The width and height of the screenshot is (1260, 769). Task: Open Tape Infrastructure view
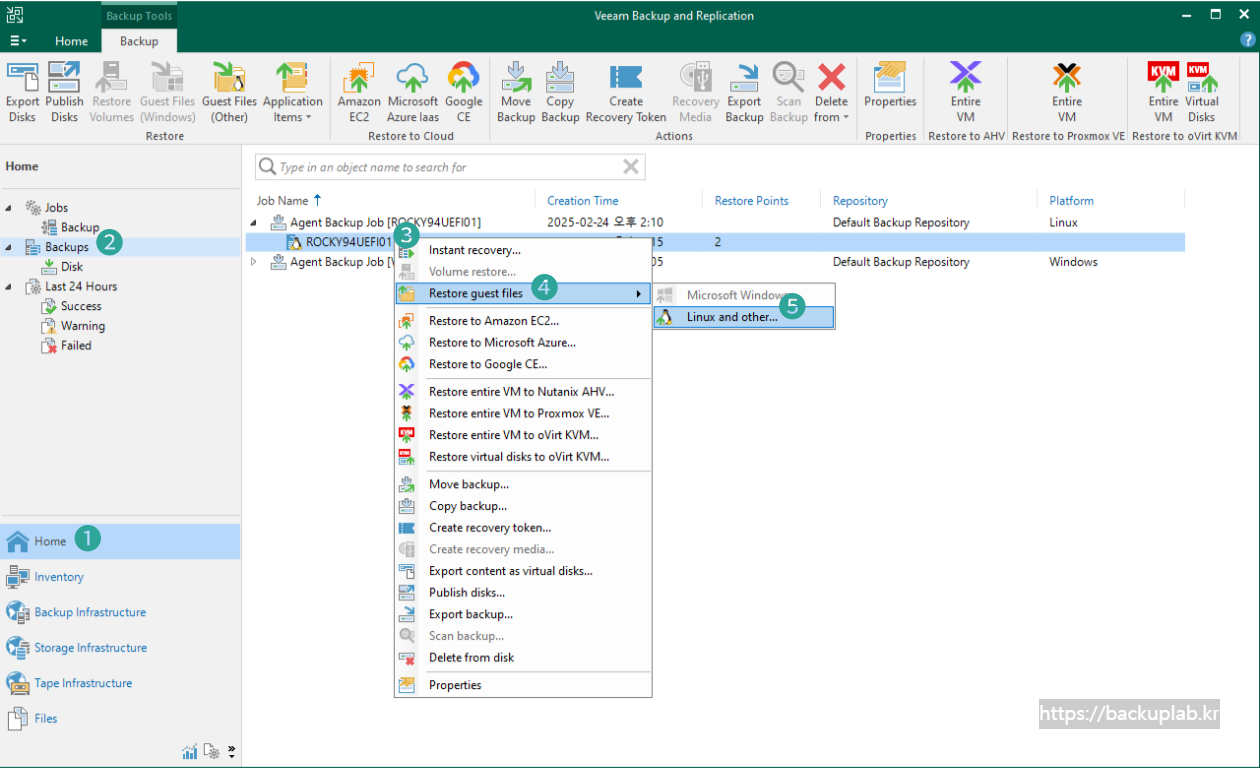[120, 683]
